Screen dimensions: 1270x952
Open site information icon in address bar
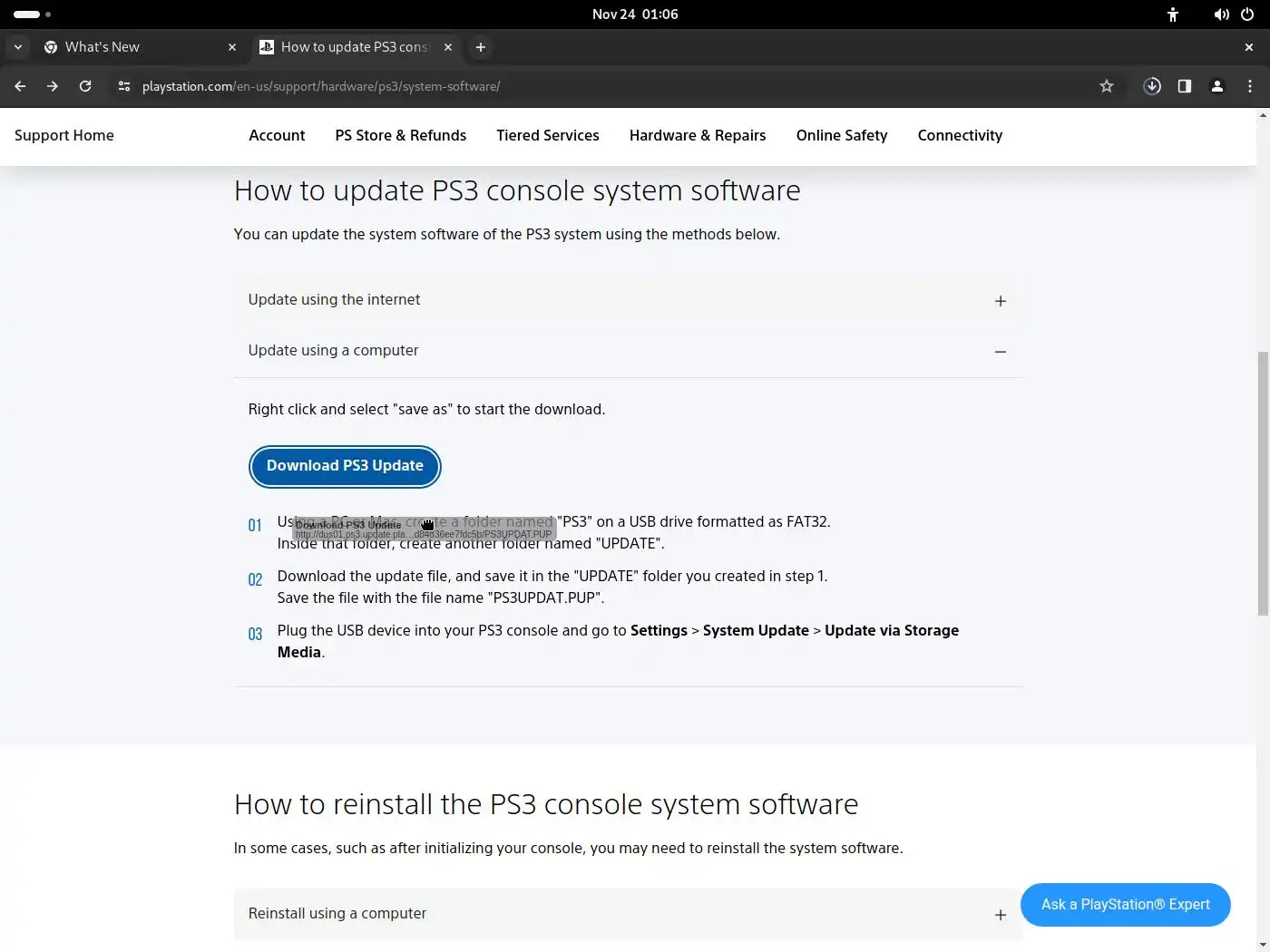click(124, 86)
